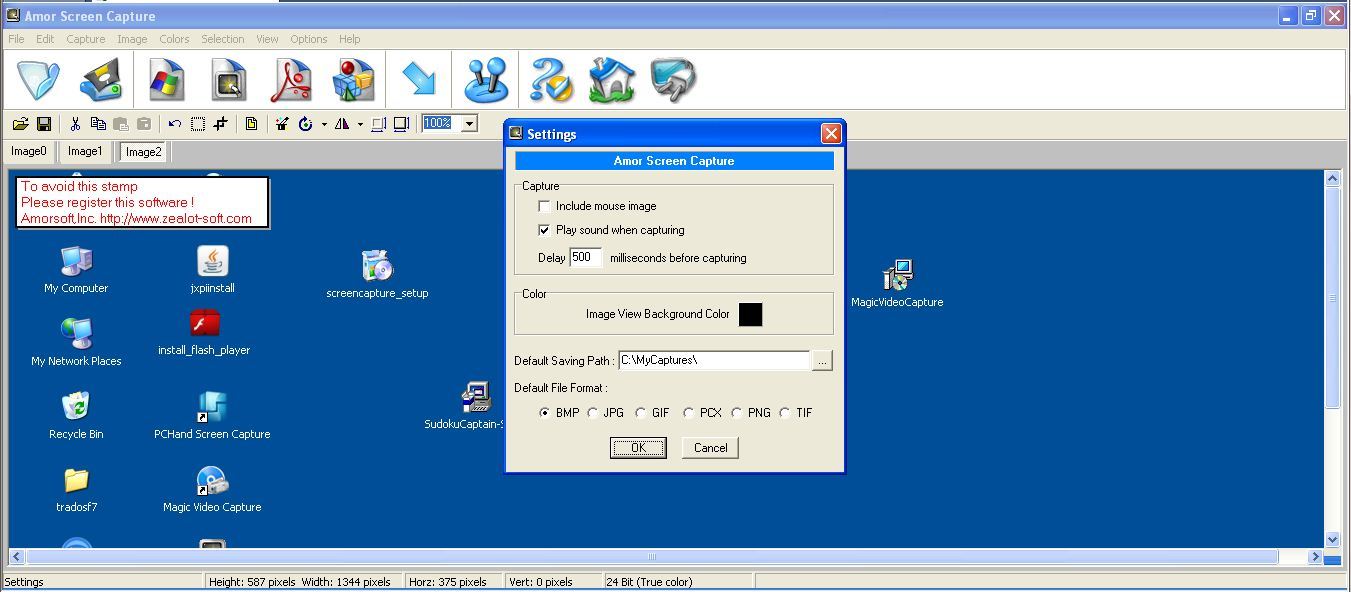Select the JPG file format radio
This screenshot has height=592, width=1351.
(592, 413)
